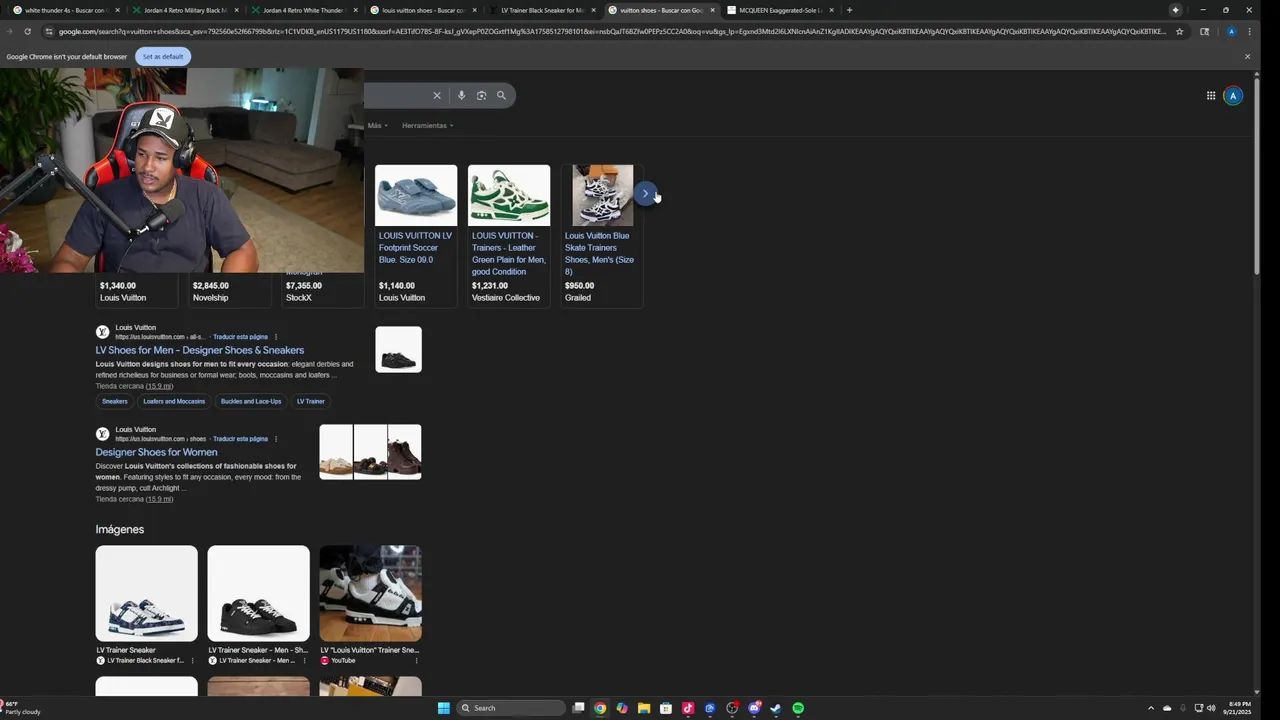Open the three-dot menu under LV Trainer Sneaker image
Viewport: 1280px width, 720px height.
point(192,660)
